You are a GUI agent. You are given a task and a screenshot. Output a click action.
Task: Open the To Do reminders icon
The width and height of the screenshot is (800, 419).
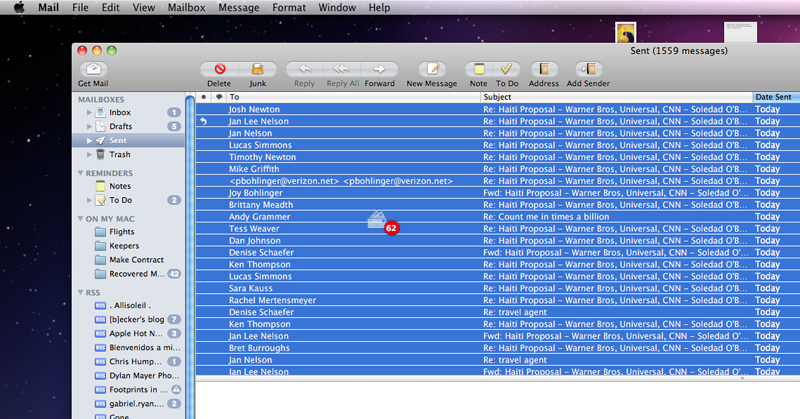click(101, 200)
